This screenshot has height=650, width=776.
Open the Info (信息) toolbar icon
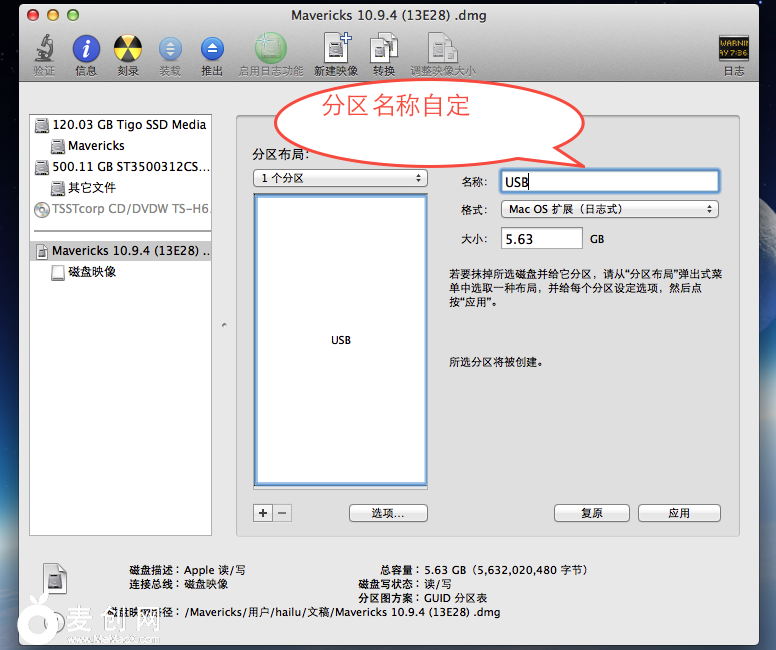point(86,50)
